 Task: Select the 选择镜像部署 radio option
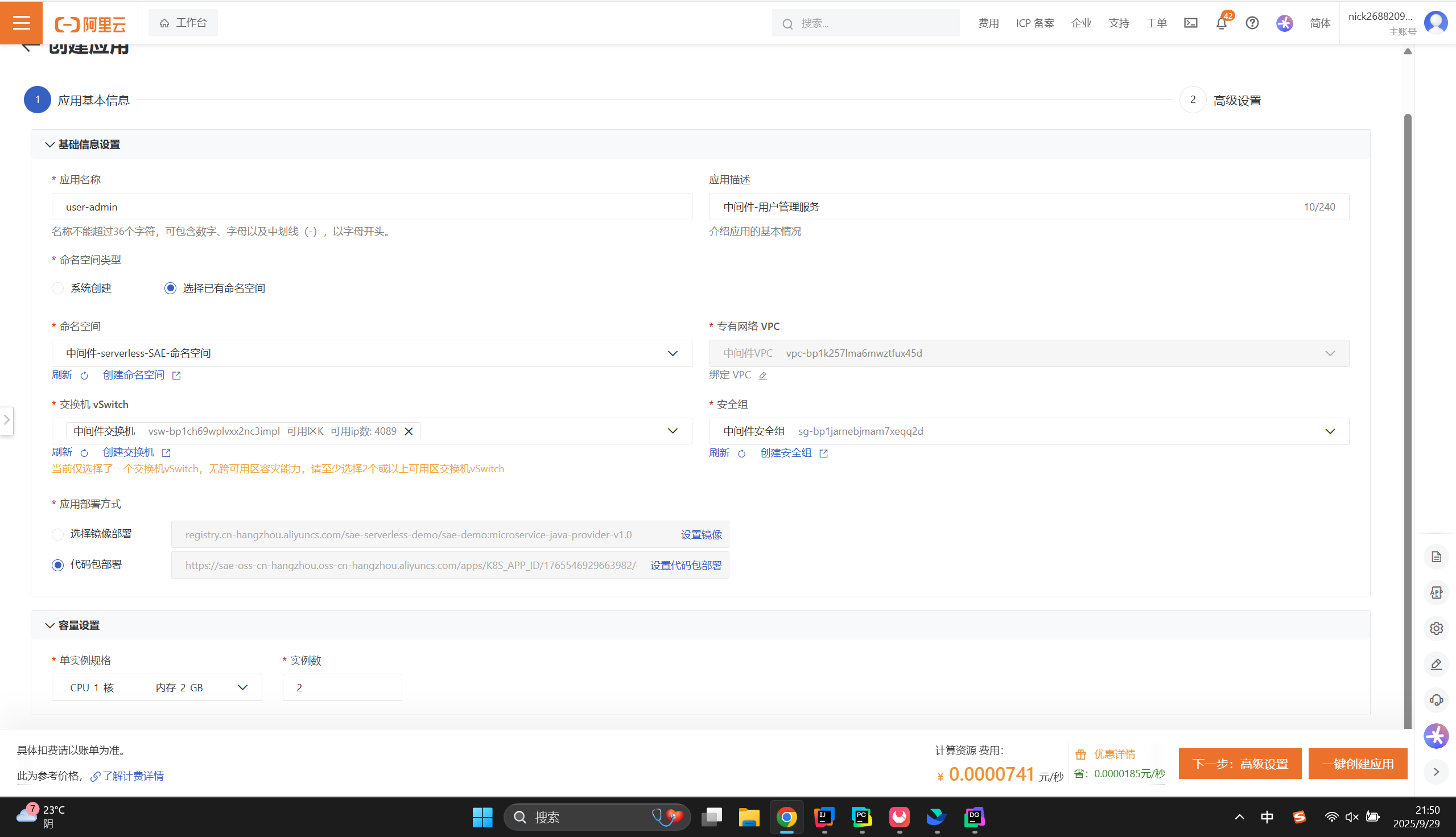(x=58, y=534)
